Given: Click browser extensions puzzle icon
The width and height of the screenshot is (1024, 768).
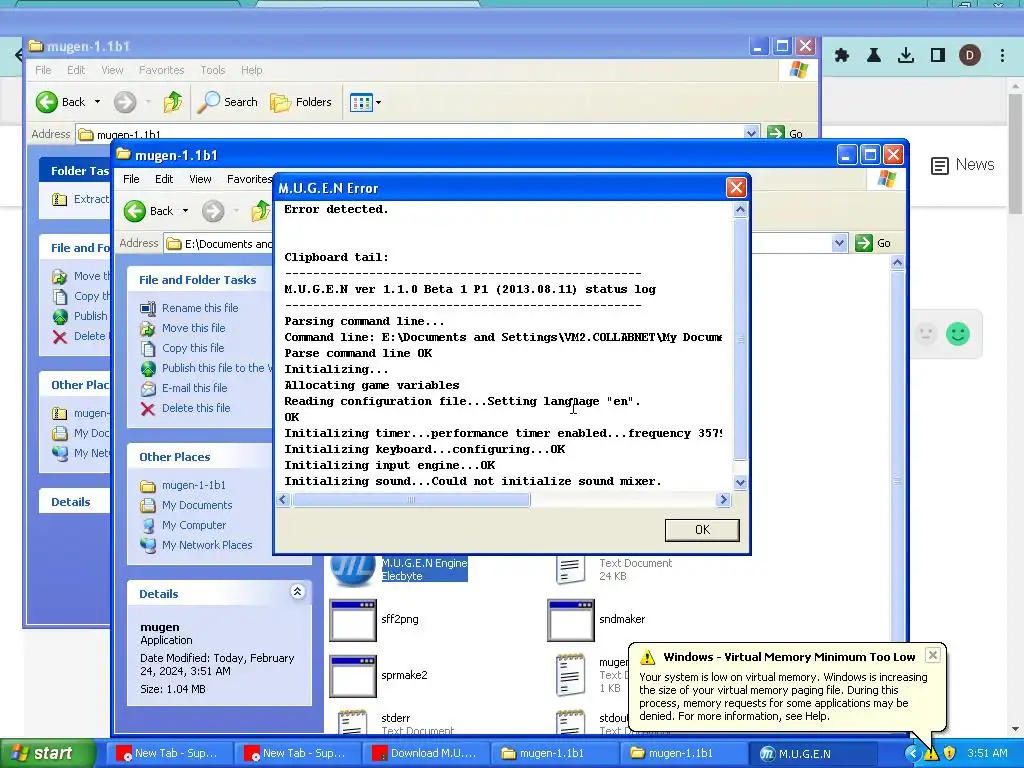Looking at the screenshot, I should 842,56.
